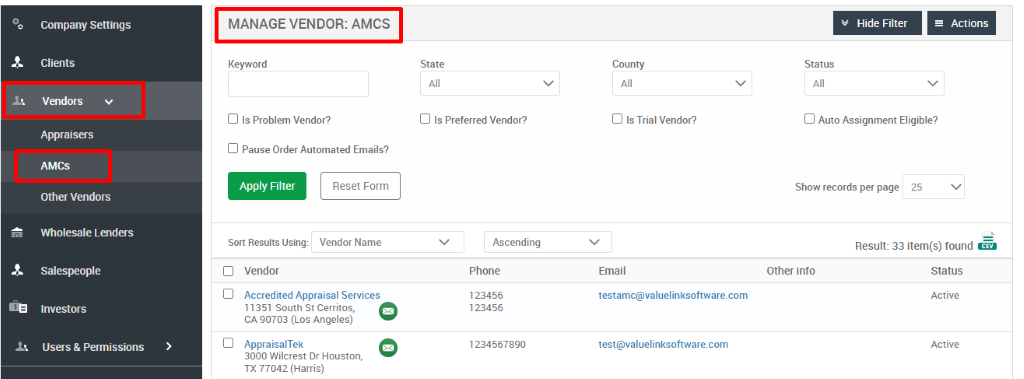Click Active status of Accredited Appraisal row
This screenshot has width=1024, height=379.
coord(945,295)
